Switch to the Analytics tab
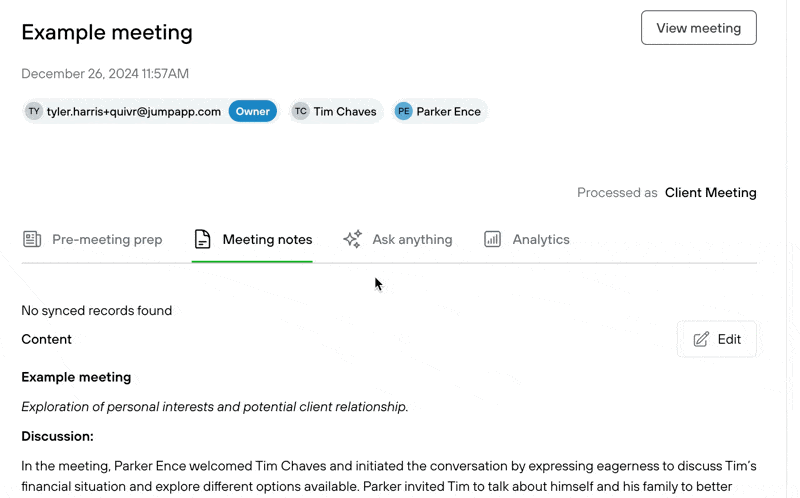The image size is (800, 498). pos(527,239)
